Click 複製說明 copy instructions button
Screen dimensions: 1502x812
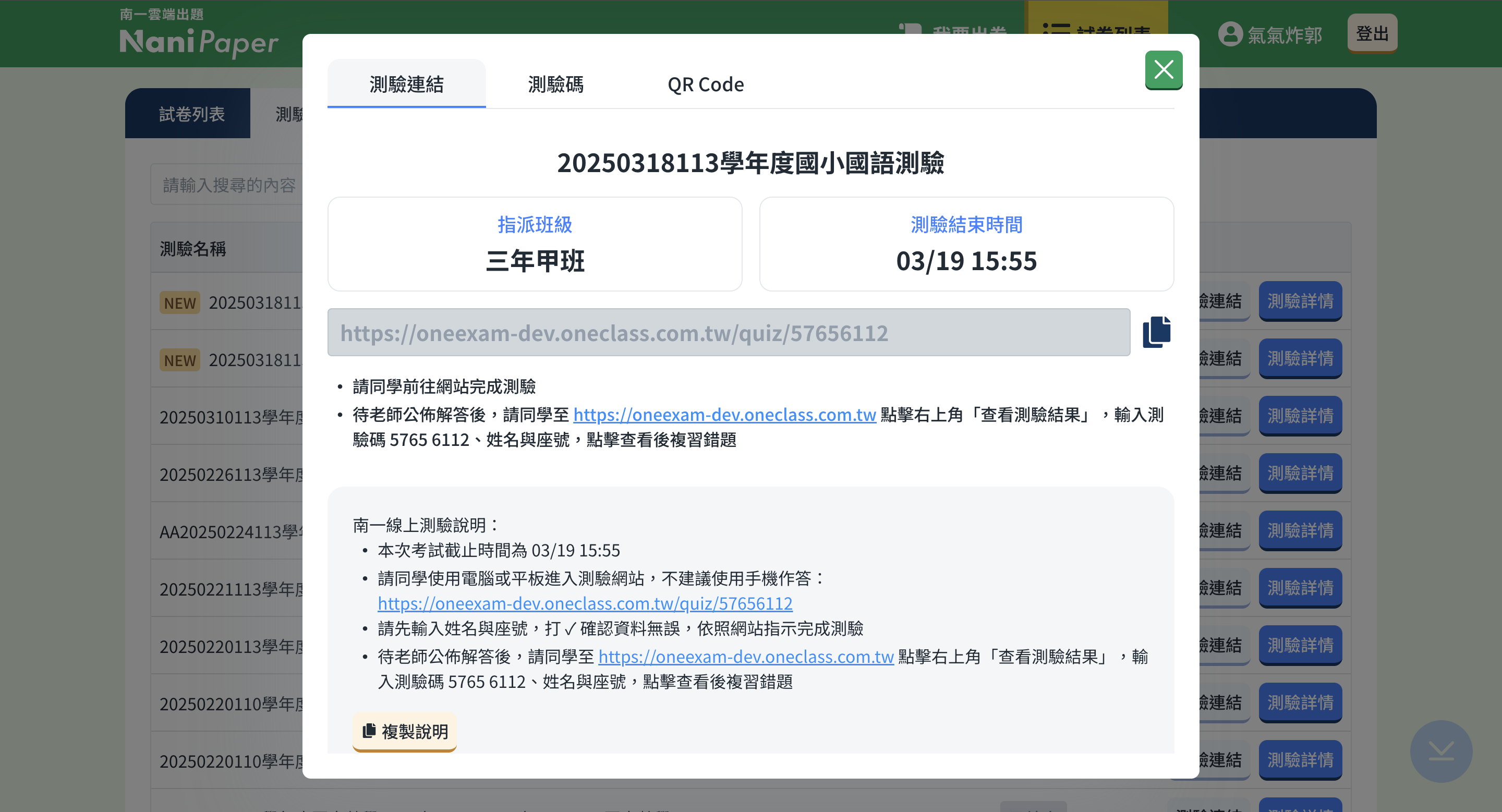point(405,731)
